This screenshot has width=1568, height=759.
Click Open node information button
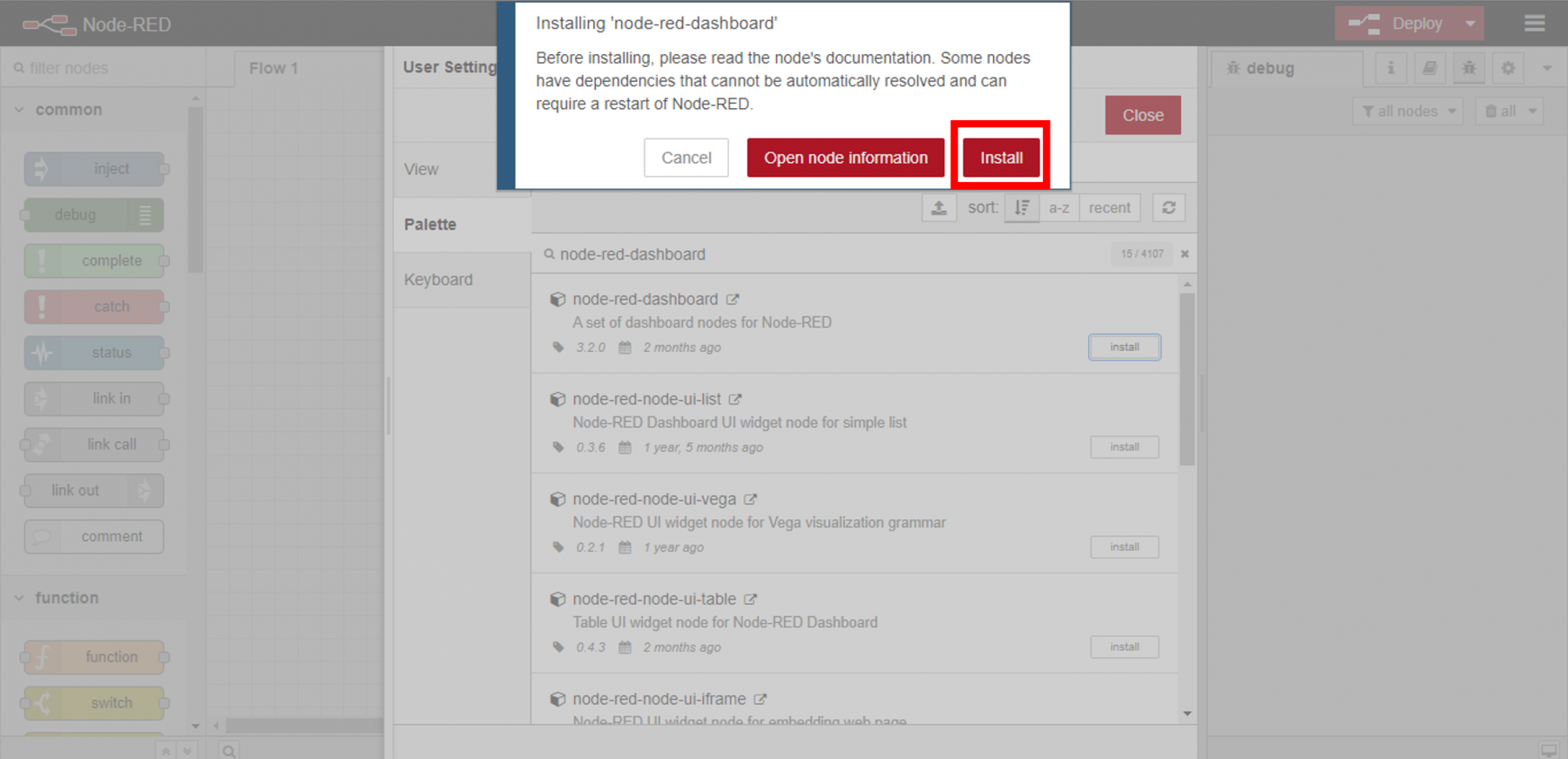(845, 158)
